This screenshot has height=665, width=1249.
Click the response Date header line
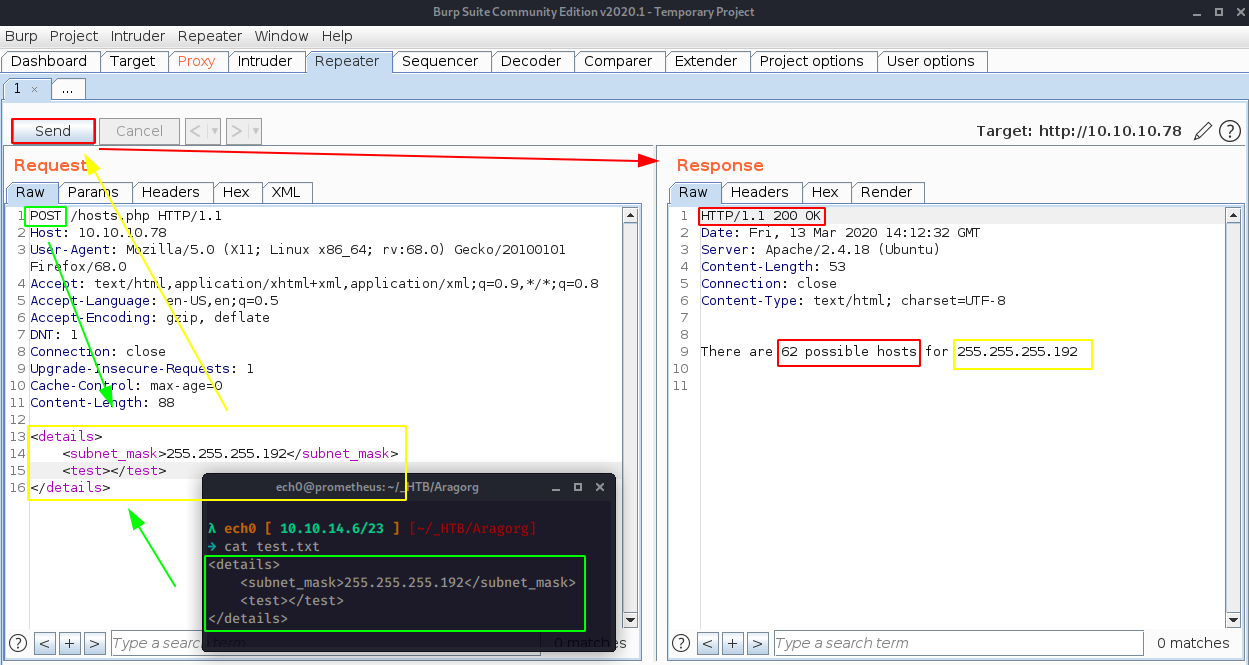click(x=841, y=232)
